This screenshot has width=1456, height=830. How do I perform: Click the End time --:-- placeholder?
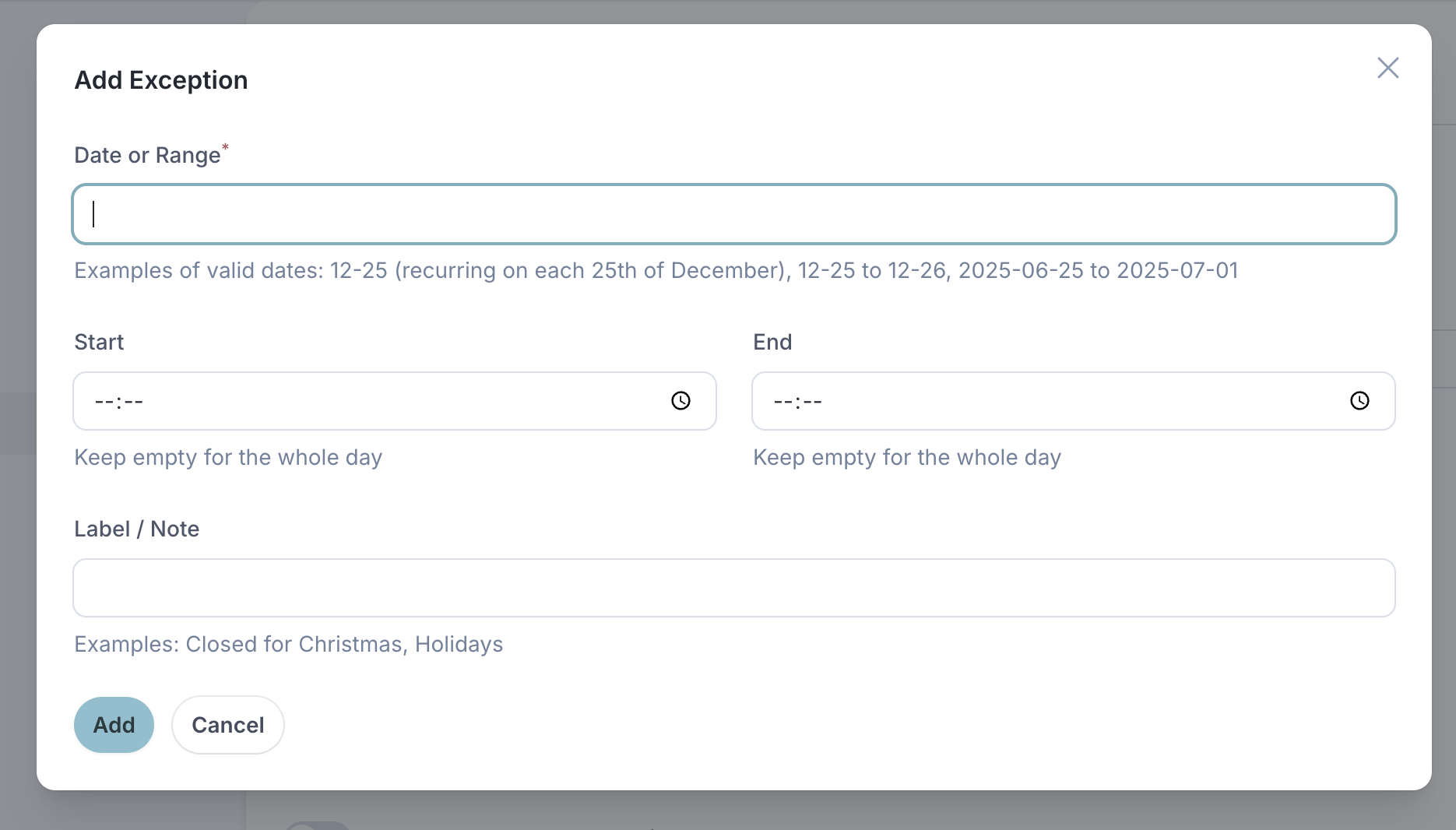coord(797,401)
